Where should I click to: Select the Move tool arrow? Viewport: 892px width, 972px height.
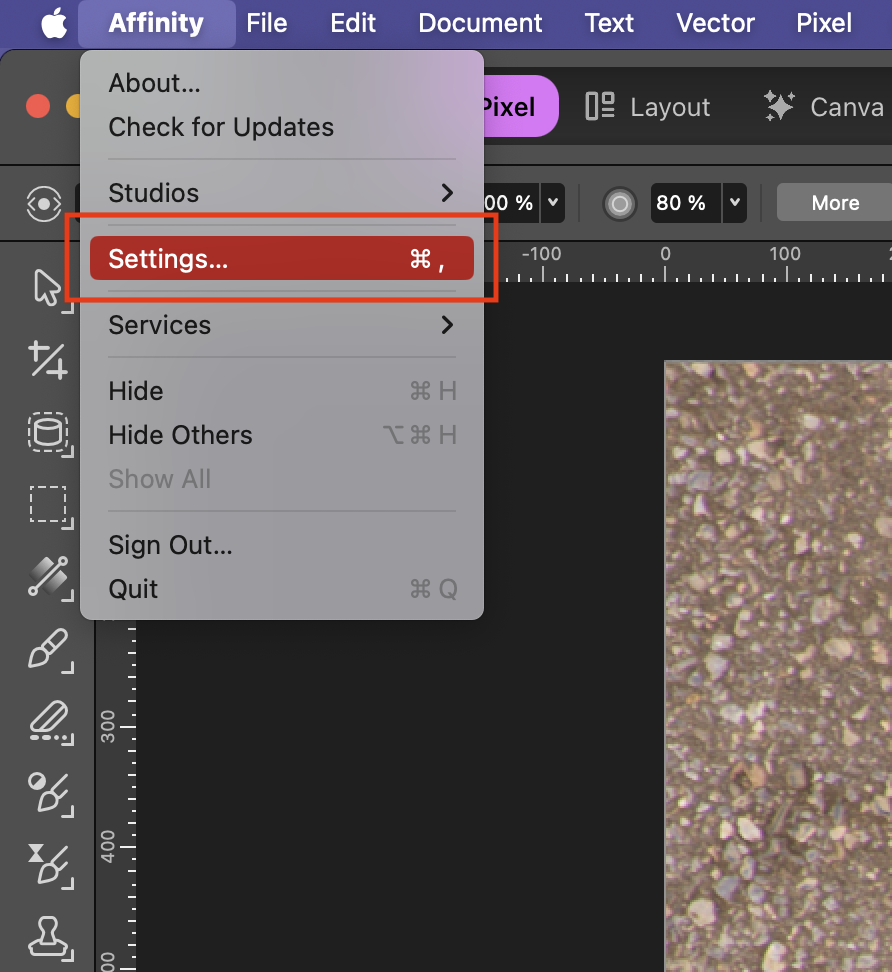tap(48, 288)
